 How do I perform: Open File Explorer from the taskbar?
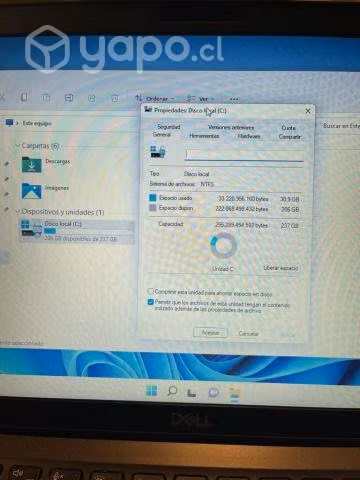[x=235, y=394]
